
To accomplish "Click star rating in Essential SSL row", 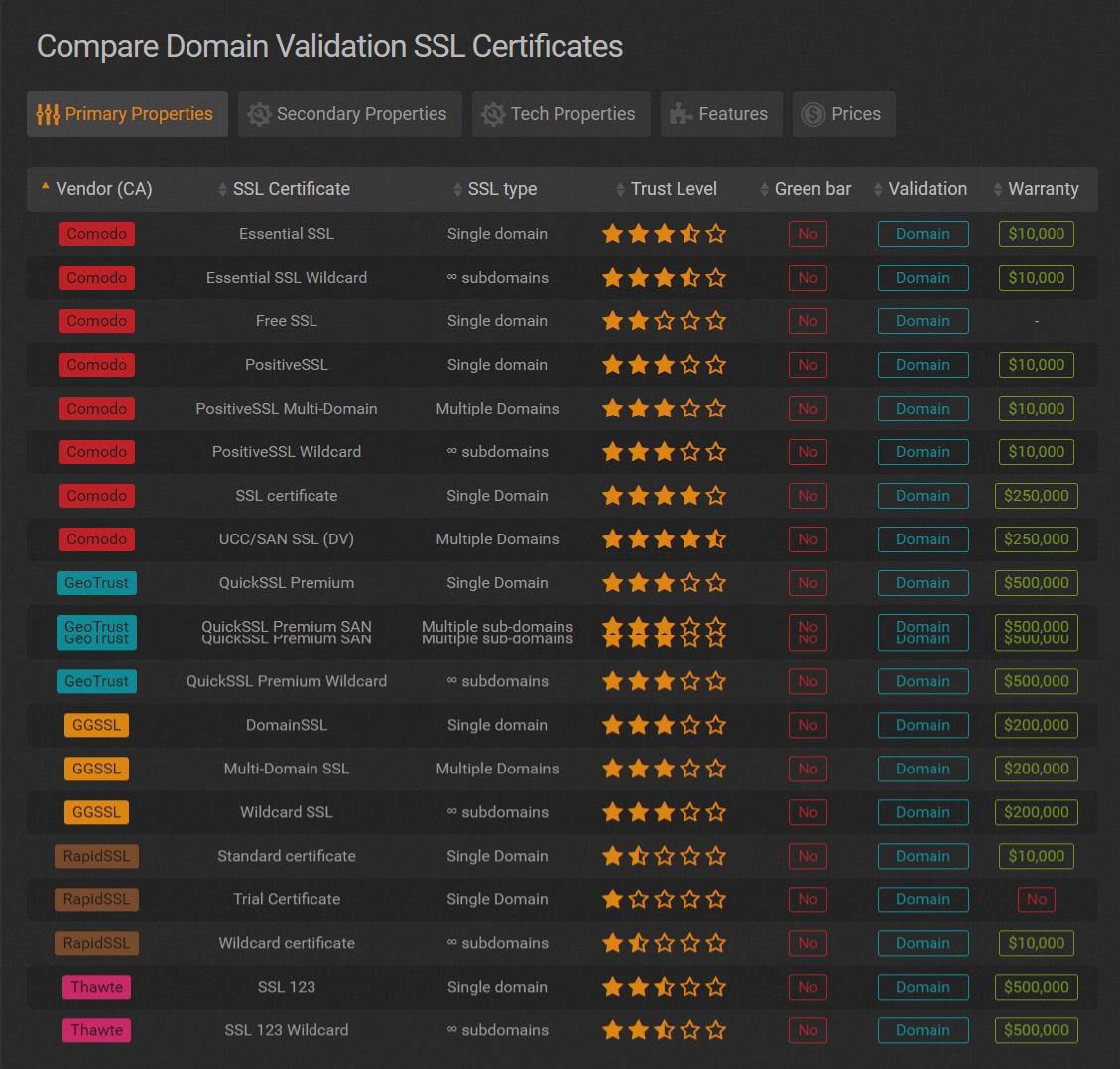I will [x=665, y=233].
